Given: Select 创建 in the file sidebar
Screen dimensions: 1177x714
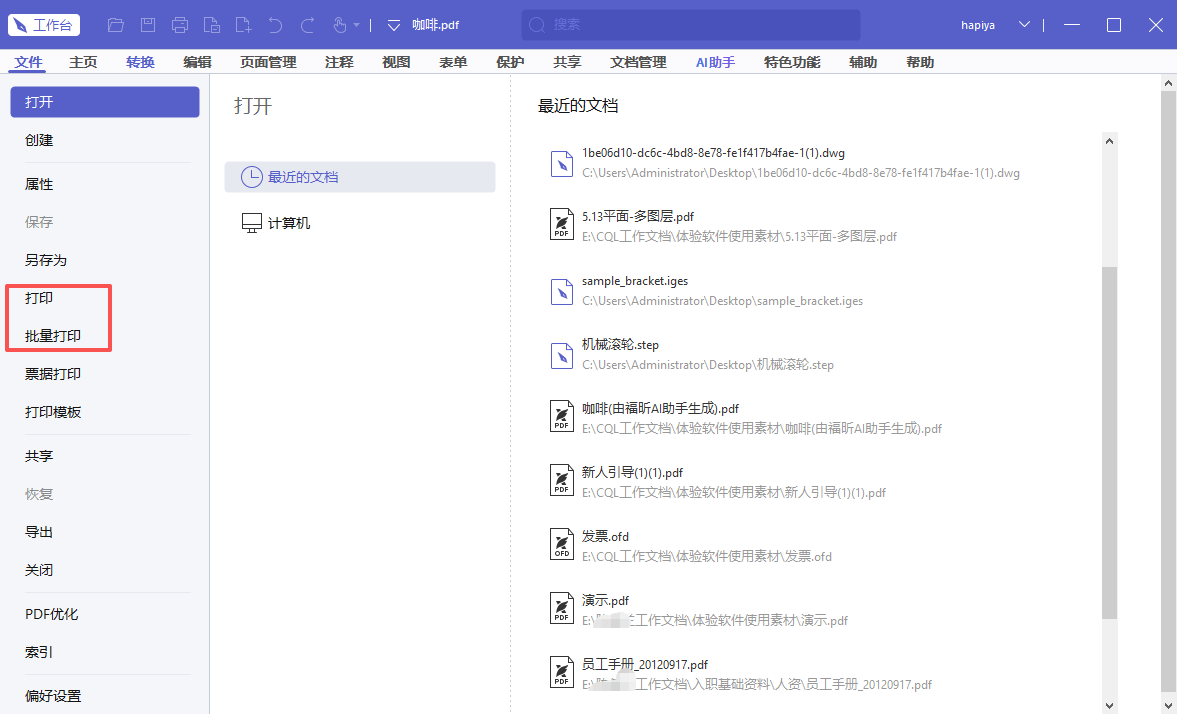Looking at the screenshot, I should (39, 140).
